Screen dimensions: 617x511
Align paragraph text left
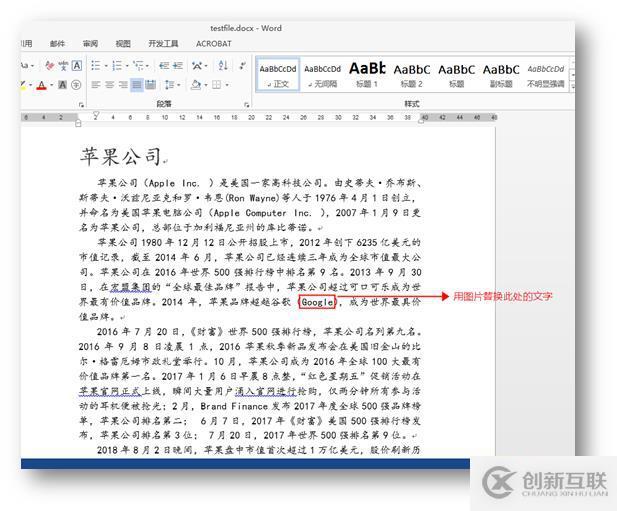(x=96, y=85)
